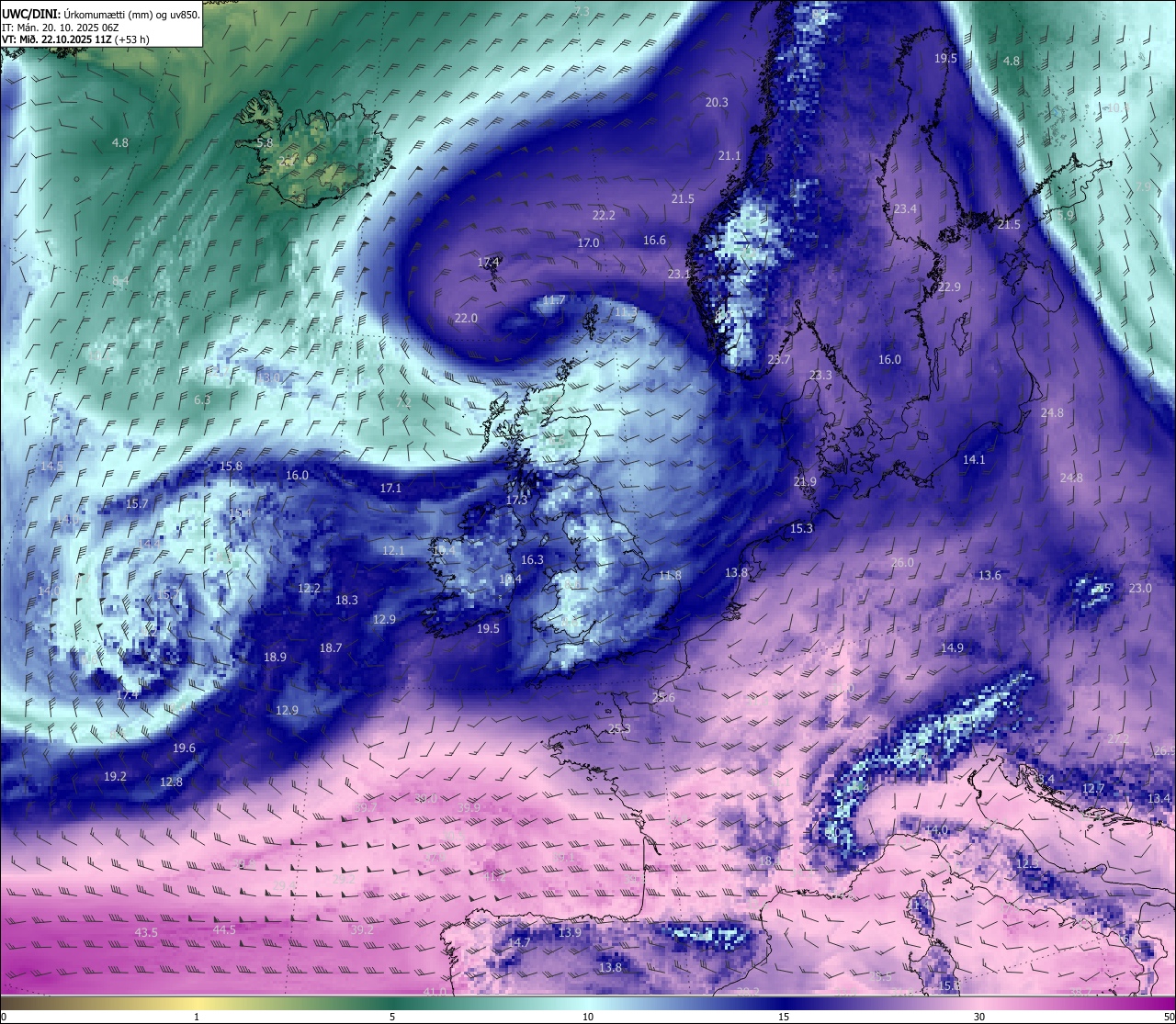The image size is (1176, 1024).
Task: Click the map value '14.7' over Spain
Action: pos(519,942)
